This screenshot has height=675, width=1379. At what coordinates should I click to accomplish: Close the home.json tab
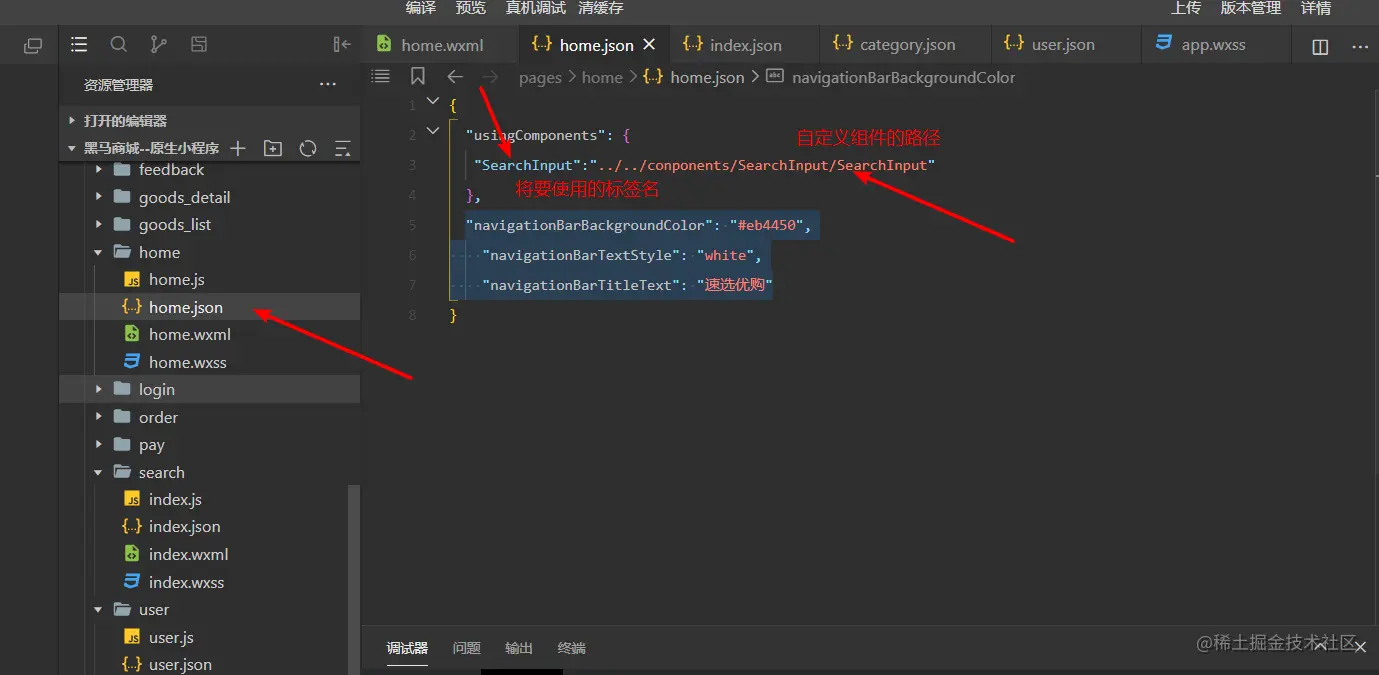coord(649,44)
